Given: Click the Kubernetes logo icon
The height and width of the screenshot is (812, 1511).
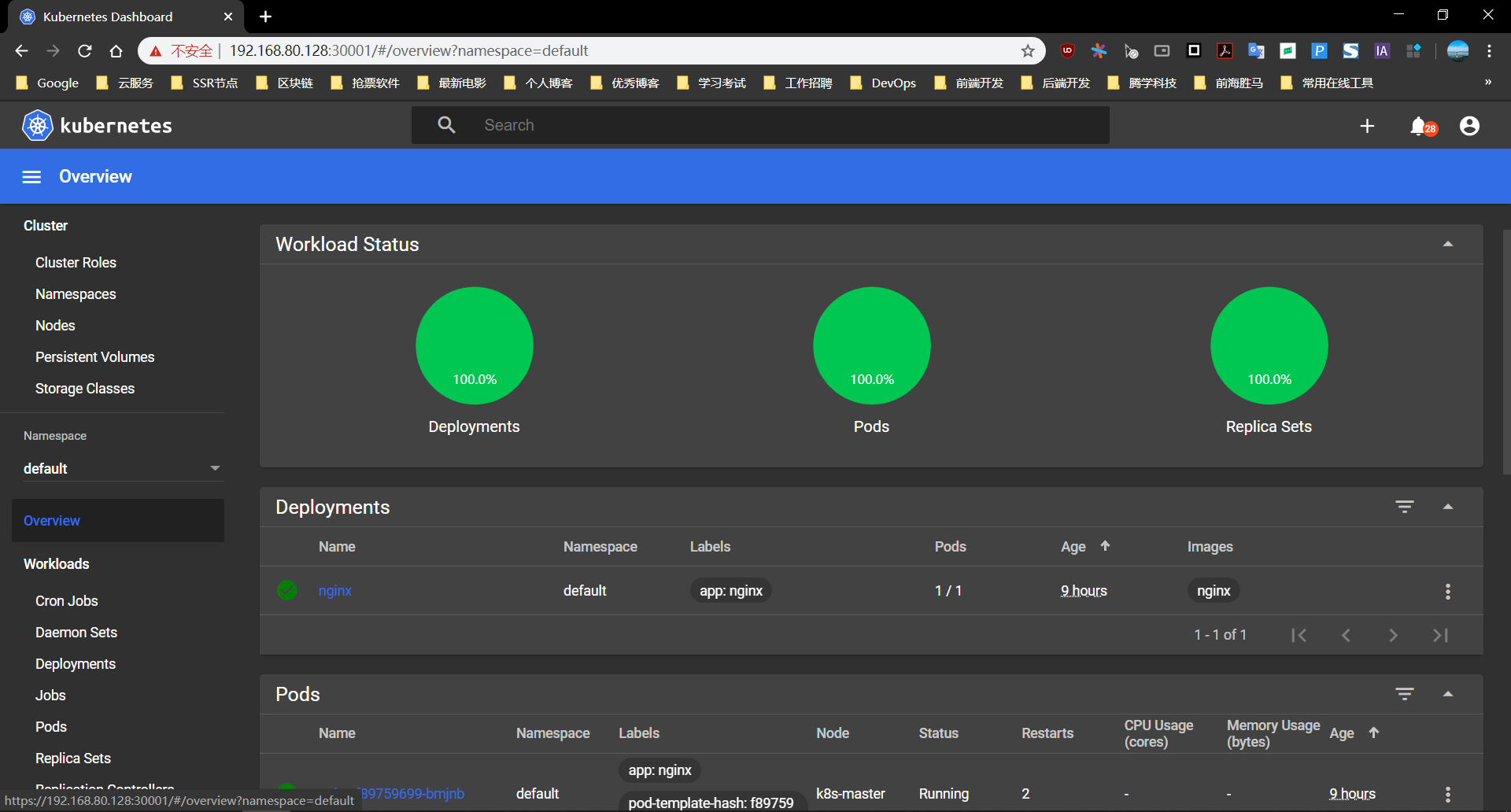Looking at the screenshot, I should 37,125.
